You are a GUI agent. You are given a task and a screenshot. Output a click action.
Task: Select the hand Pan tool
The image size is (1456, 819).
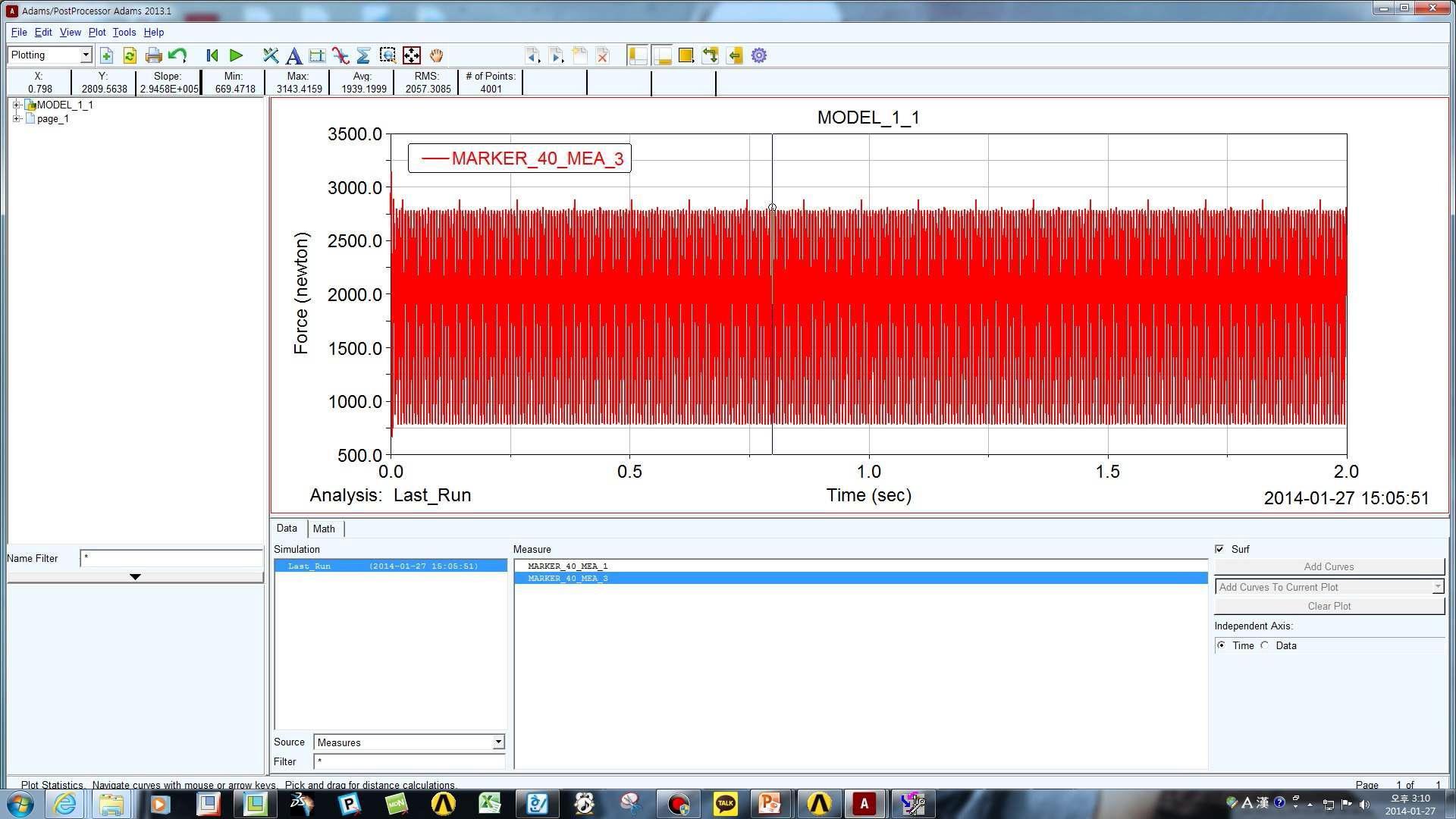pos(436,55)
